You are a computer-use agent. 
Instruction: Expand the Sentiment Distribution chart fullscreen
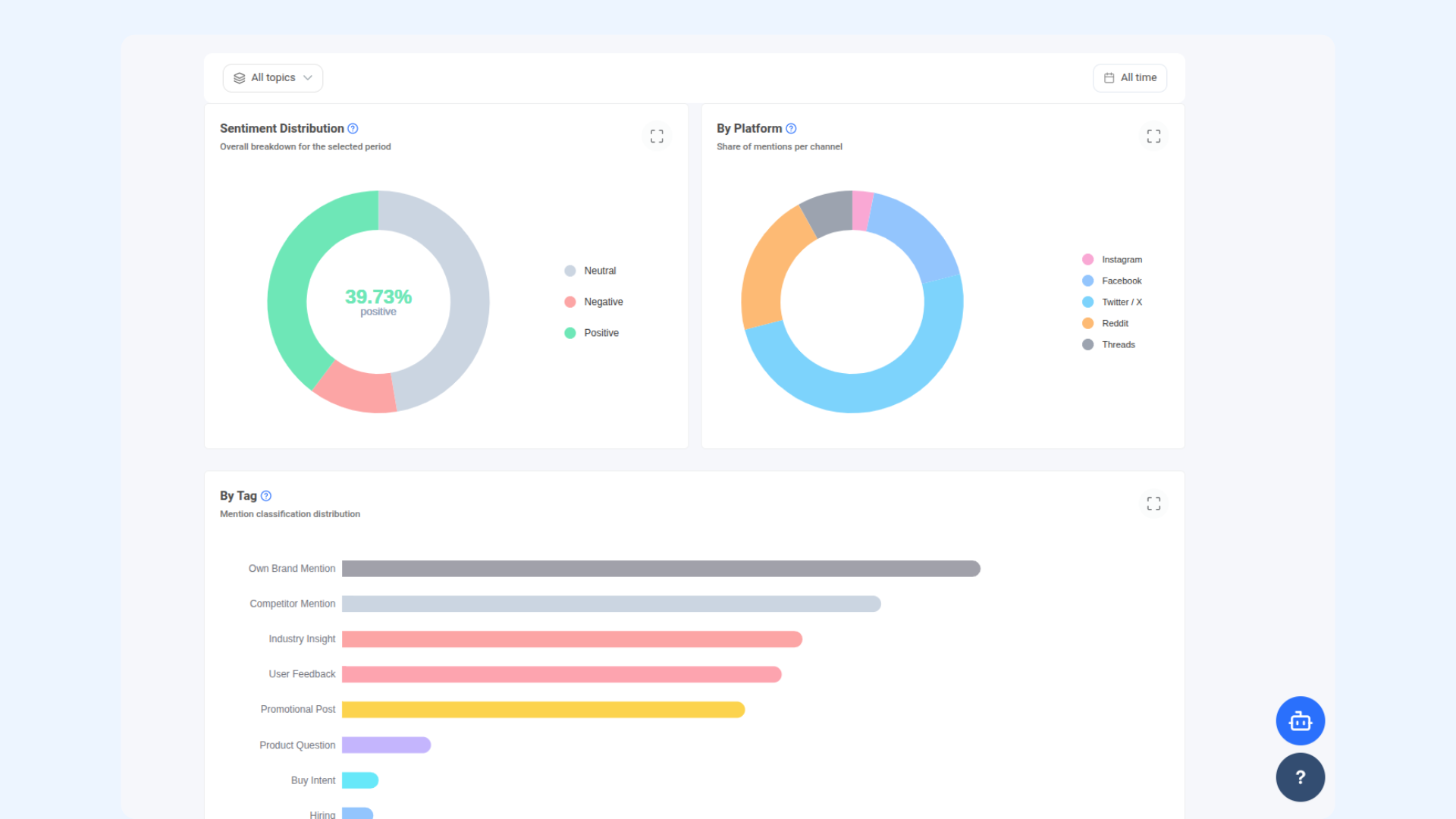[x=657, y=136]
